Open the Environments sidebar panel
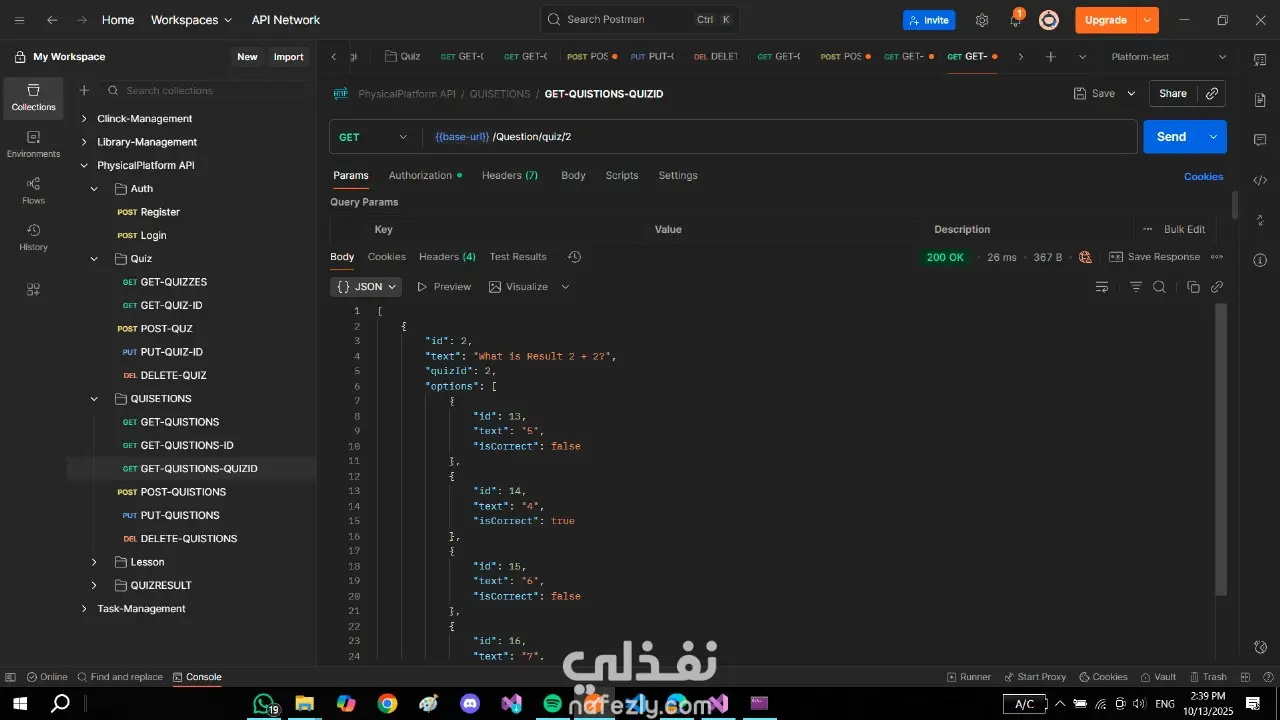Screen dimensions: 1280x720 [33, 144]
